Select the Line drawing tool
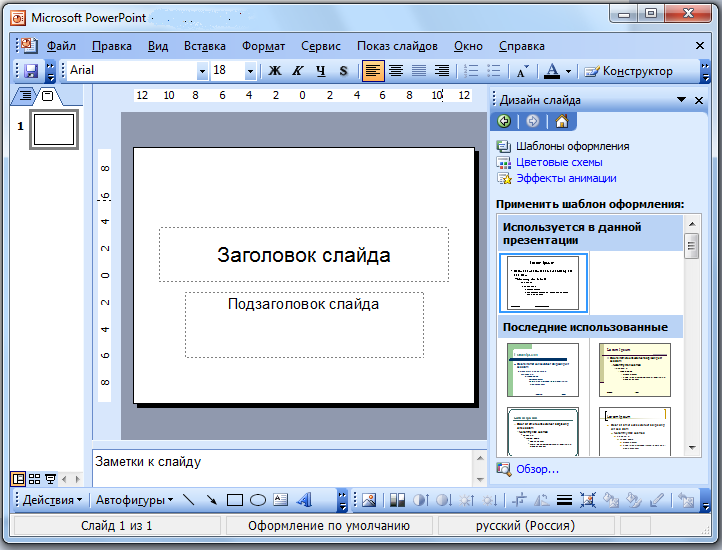 point(188,500)
